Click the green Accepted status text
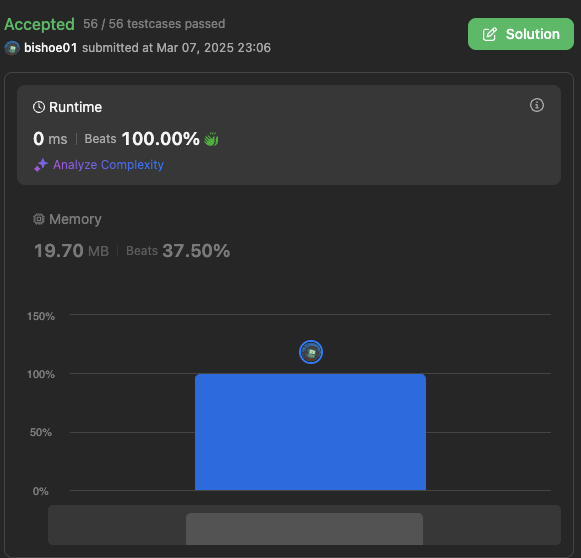The image size is (581, 558). click(40, 24)
